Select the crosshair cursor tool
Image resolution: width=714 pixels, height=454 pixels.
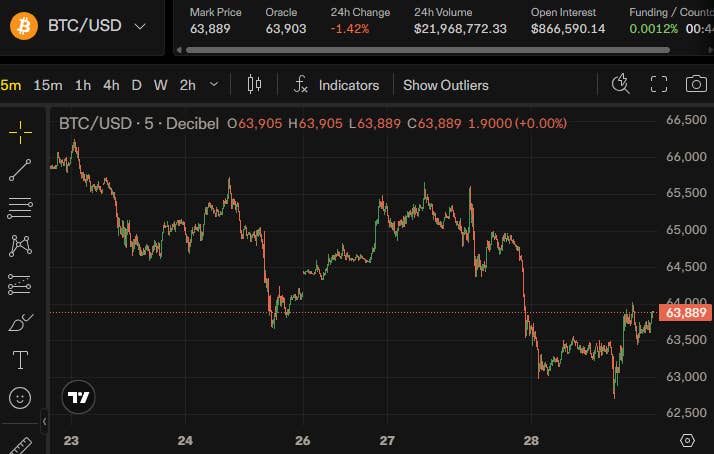coord(20,133)
